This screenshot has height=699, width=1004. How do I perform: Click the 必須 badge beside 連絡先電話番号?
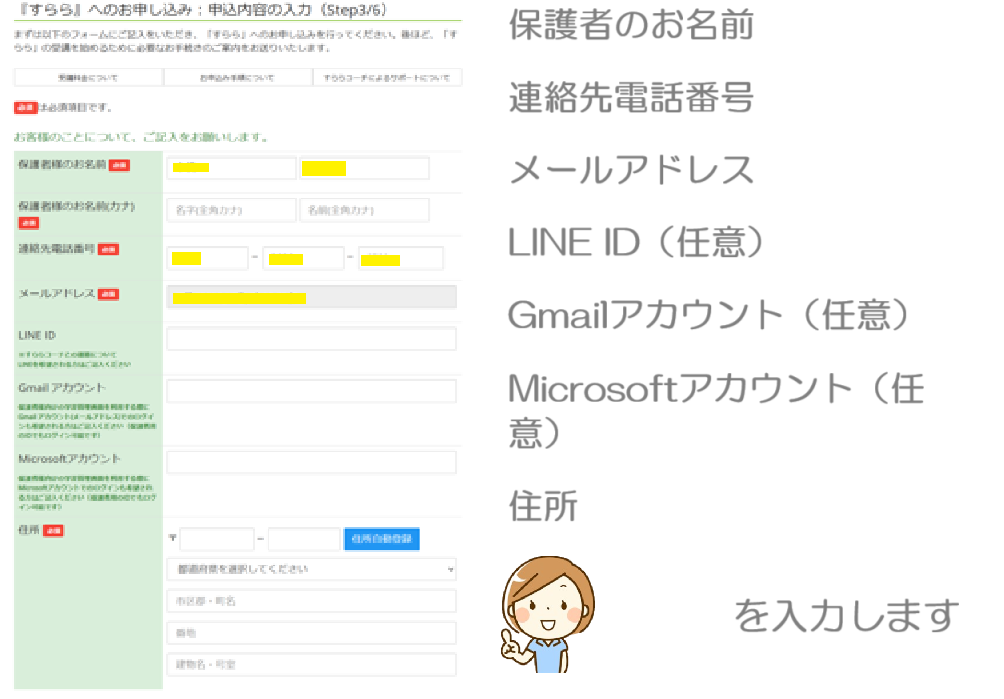(109, 248)
